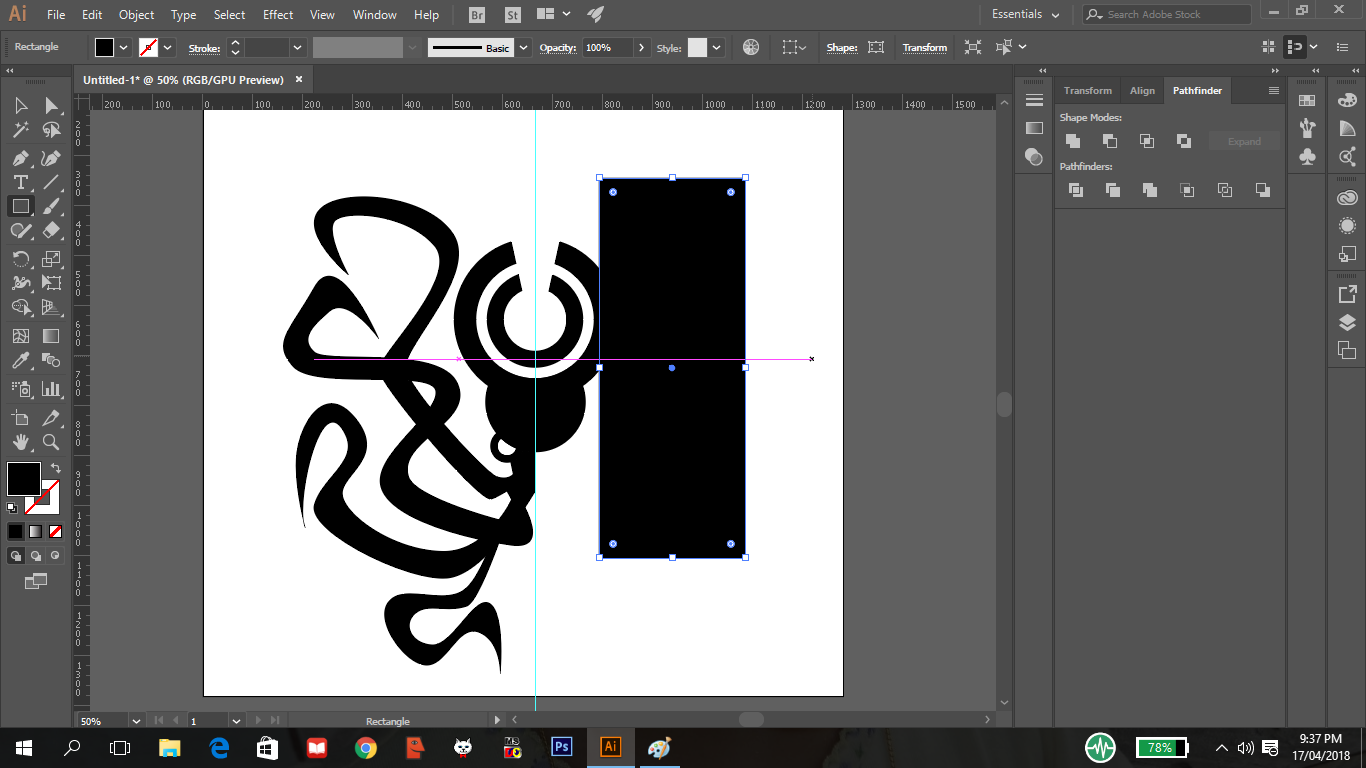Viewport: 1366px width, 768px height.
Task: Set fill mode to None
Action: tap(55, 532)
